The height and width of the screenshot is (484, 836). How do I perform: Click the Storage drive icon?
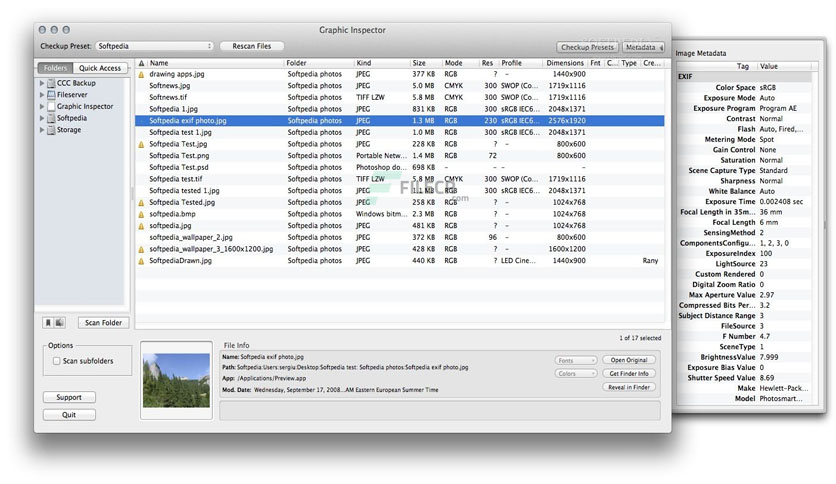click(51, 130)
